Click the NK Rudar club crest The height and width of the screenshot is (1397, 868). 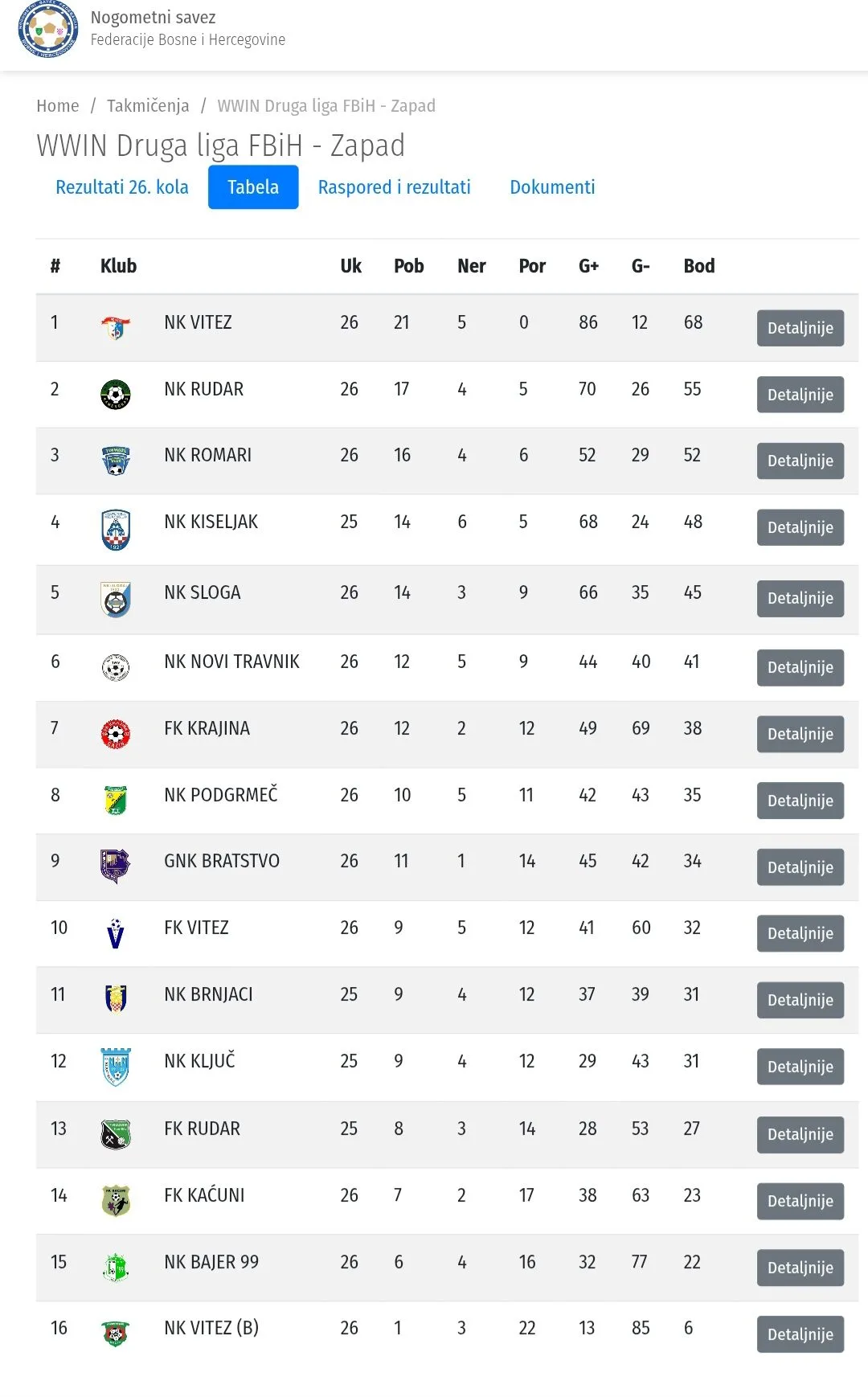[116, 395]
